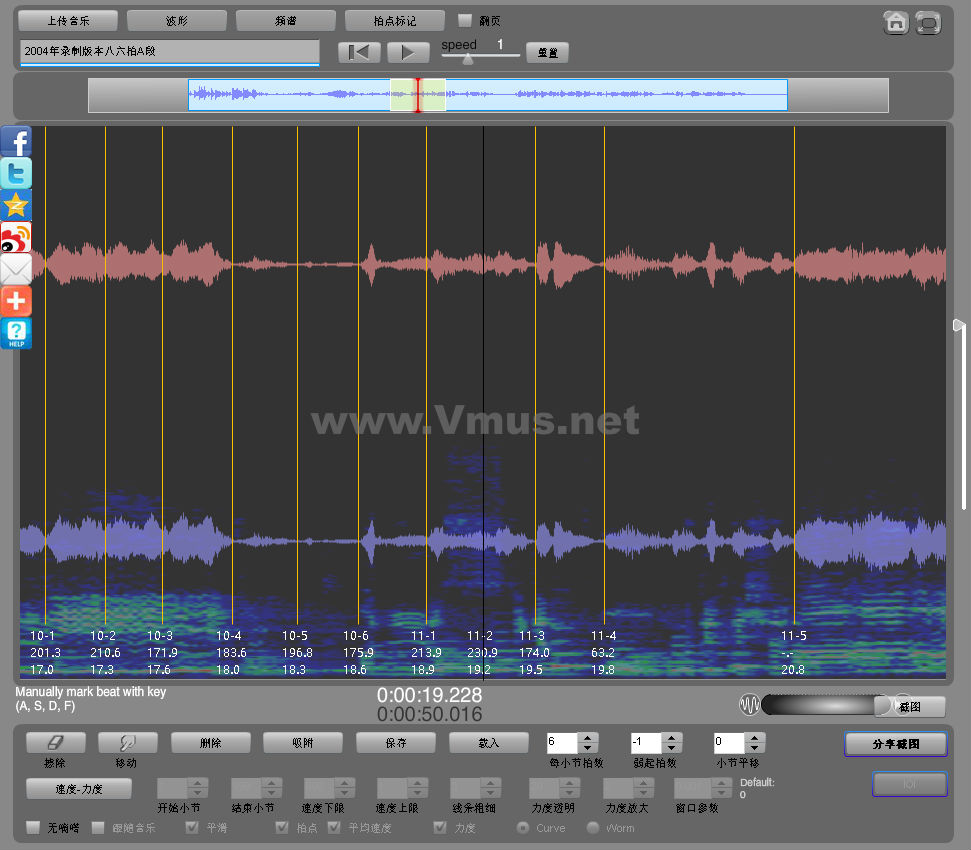Click the Facebook share icon
This screenshot has width=971, height=850.
[x=16, y=141]
